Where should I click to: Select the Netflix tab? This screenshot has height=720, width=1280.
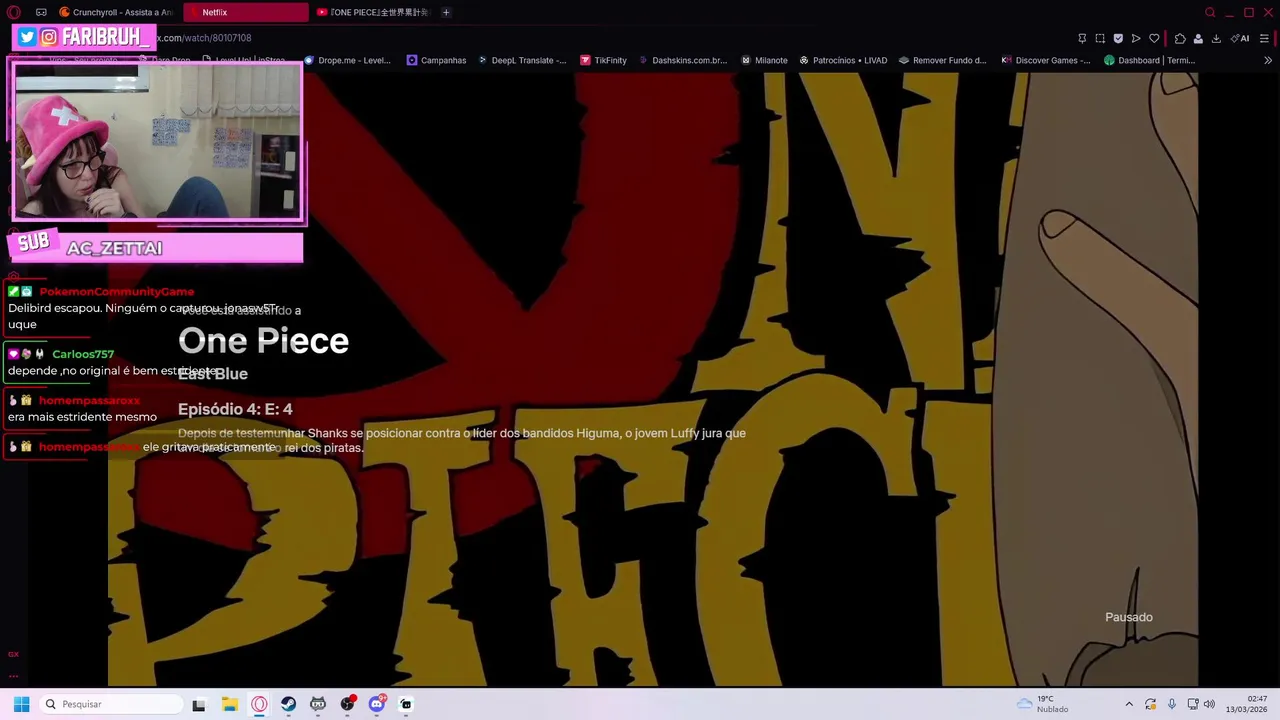coord(246,12)
